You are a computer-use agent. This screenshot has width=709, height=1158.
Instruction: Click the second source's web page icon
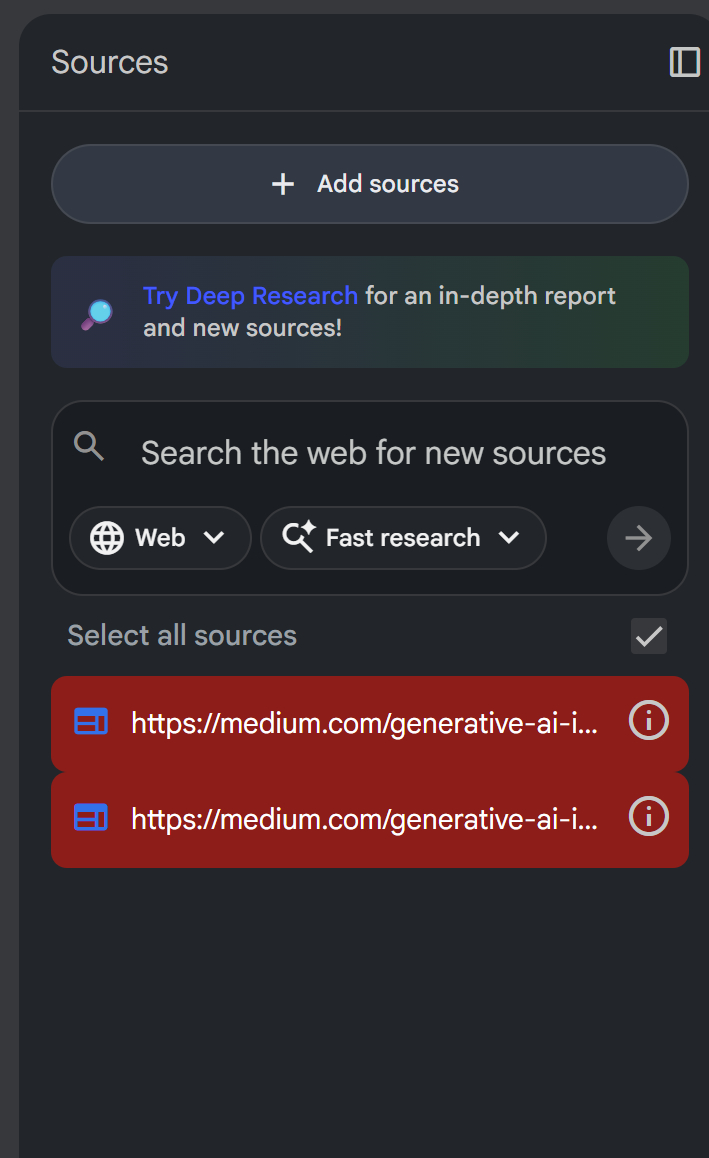(x=91, y=818)
